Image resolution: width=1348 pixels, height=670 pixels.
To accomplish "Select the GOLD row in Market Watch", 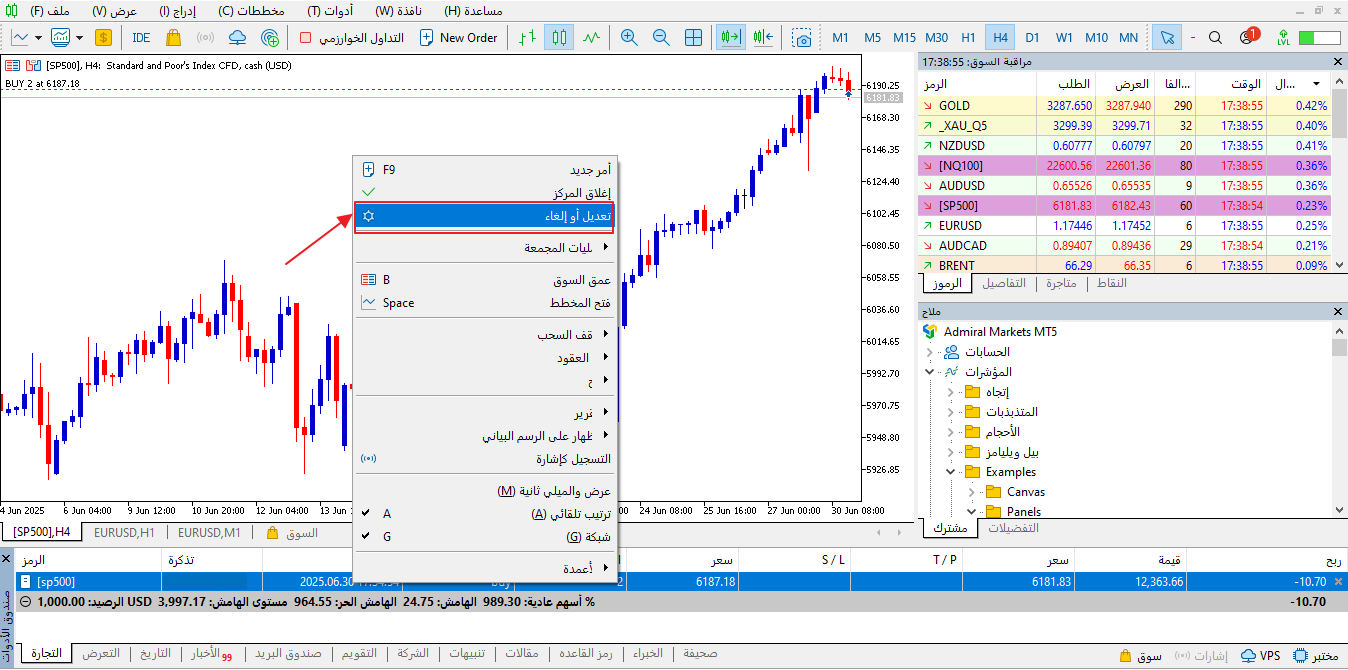I will click(x=1125, y=105).
